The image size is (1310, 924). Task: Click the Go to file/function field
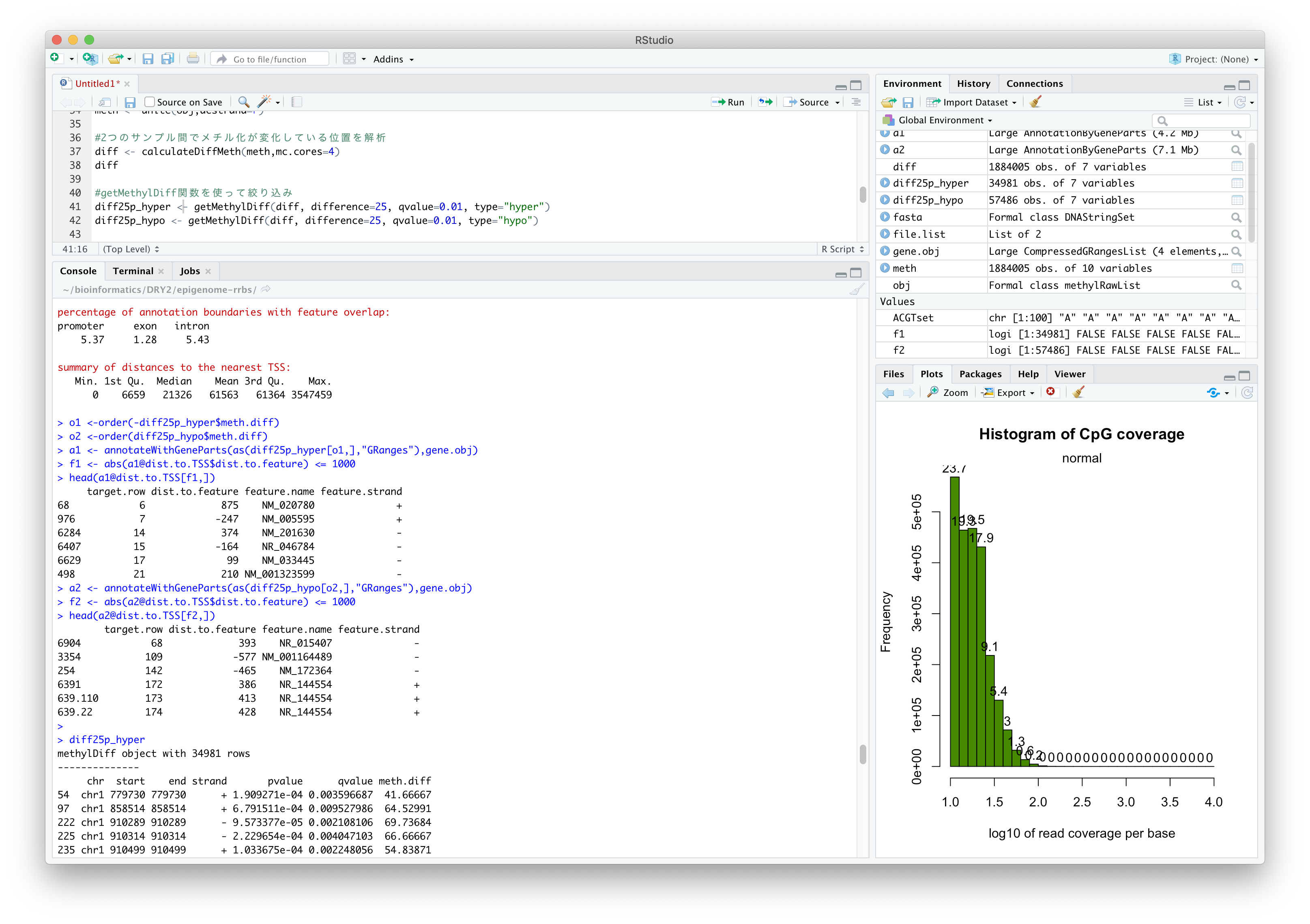click(x=270, y=59)
